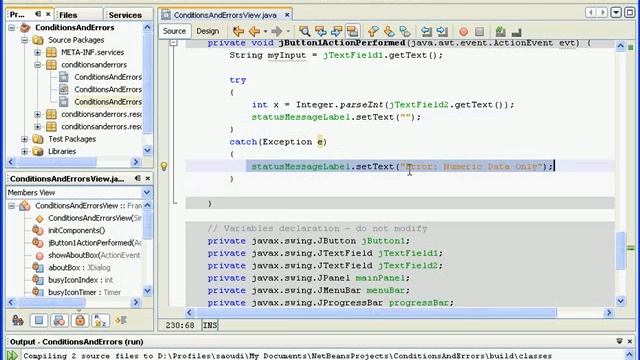Toggle Sort by Source order filter
Viewport: 640px width, 360px height.
pyautogui.click(x=121, y=320)
